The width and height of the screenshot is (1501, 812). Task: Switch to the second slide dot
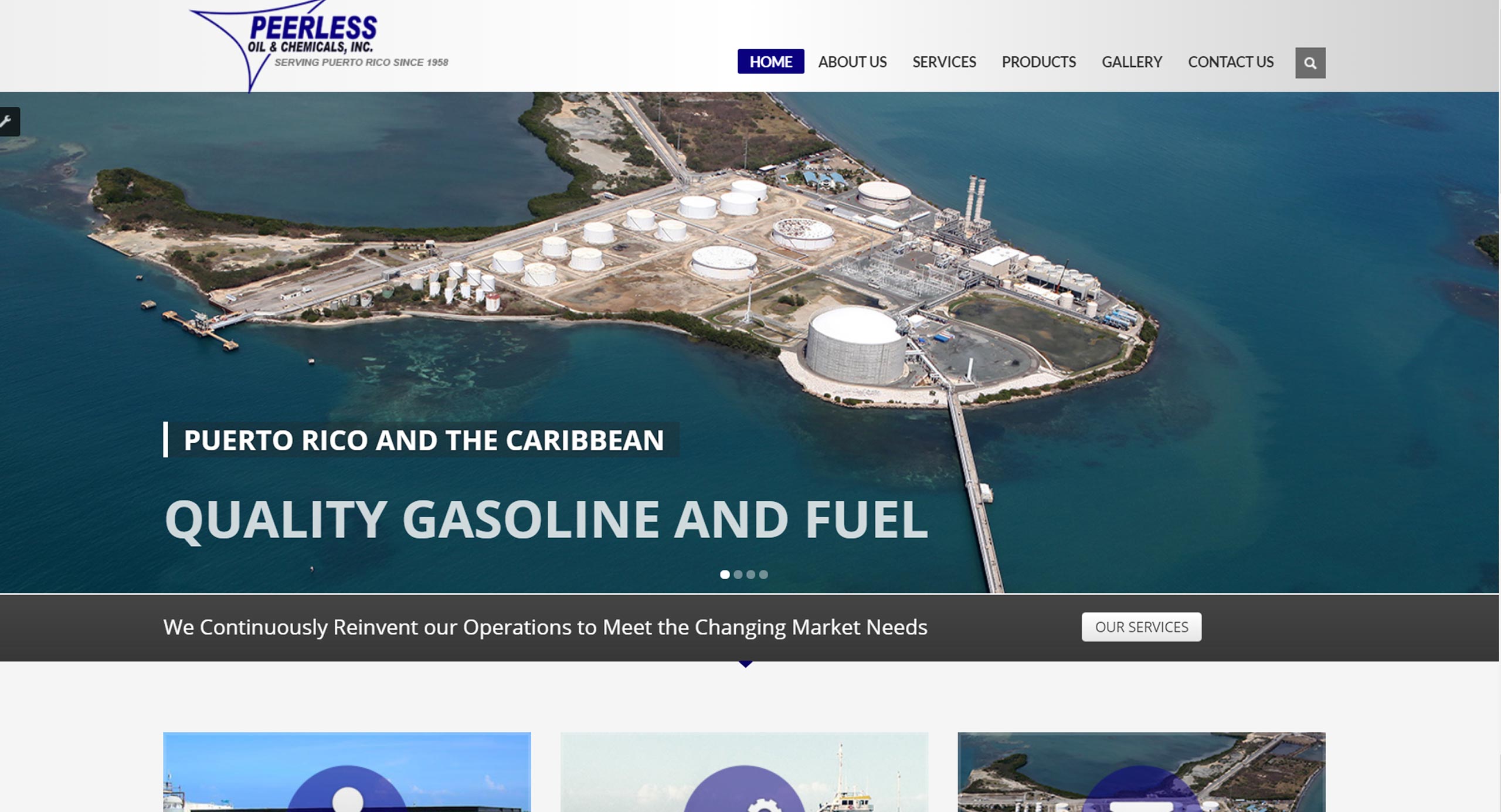pyautogui.click(x=738, y=575)
